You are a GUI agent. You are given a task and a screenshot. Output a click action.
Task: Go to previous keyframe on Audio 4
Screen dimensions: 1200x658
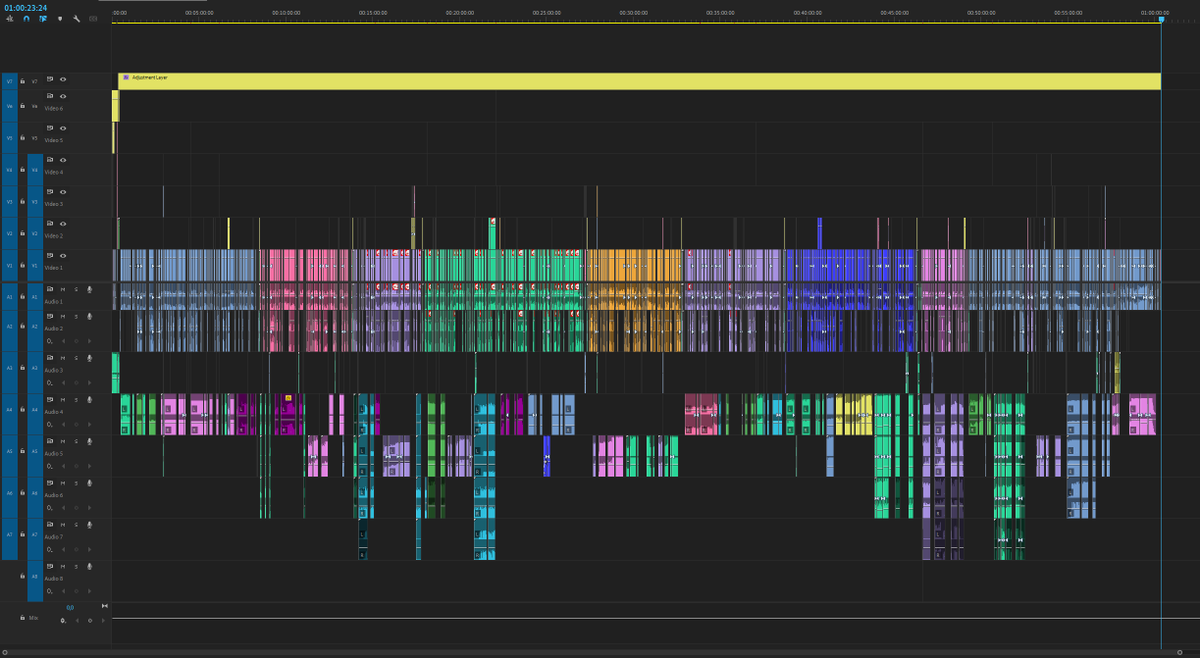pyautogui.click(x=63, y=425)
